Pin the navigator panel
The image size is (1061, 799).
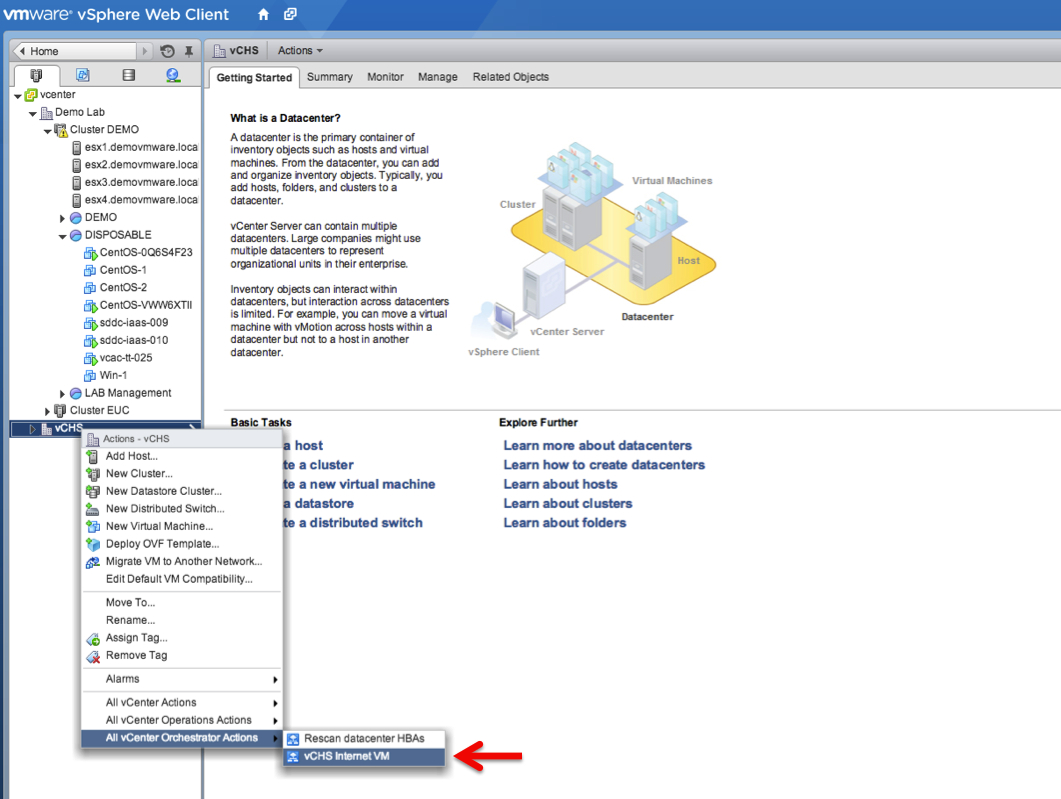point(189,51)
